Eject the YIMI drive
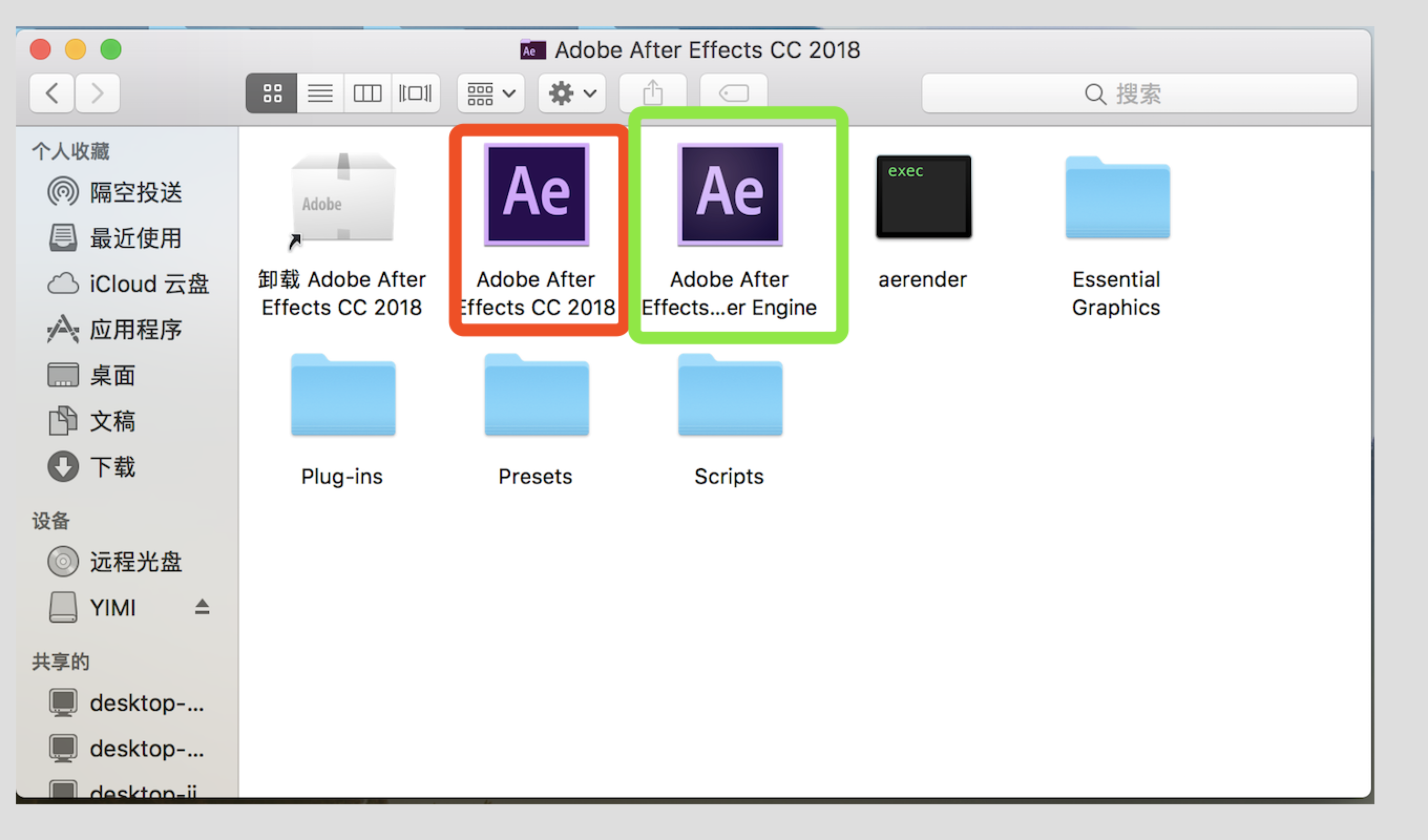1428x840 pixels. coord(202,607)
